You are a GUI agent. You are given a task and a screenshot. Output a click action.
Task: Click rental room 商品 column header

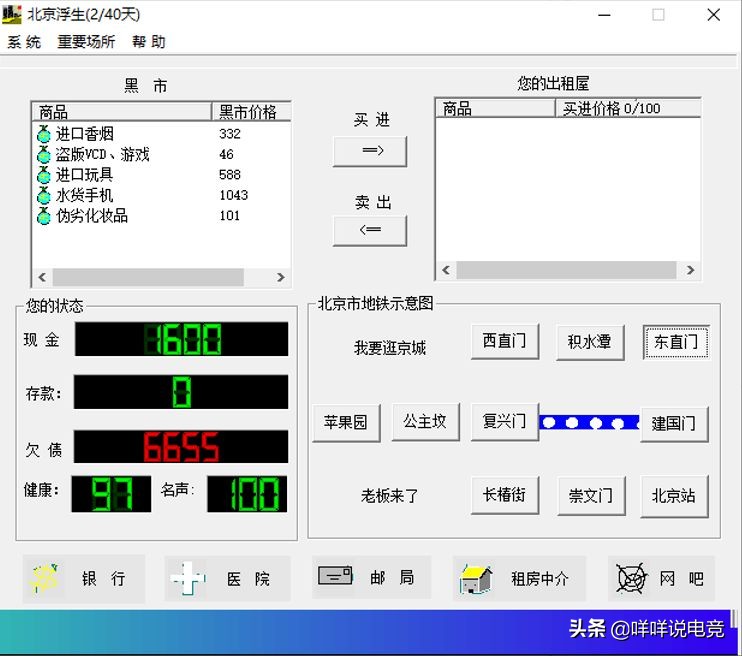coord(495,108)
